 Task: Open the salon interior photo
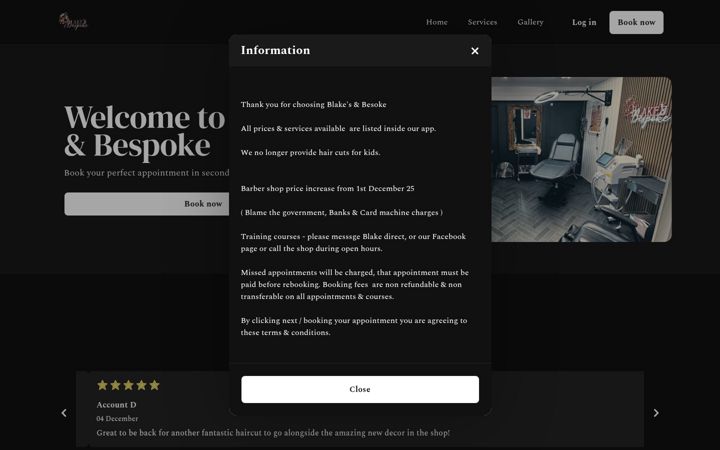click(581, 159)
